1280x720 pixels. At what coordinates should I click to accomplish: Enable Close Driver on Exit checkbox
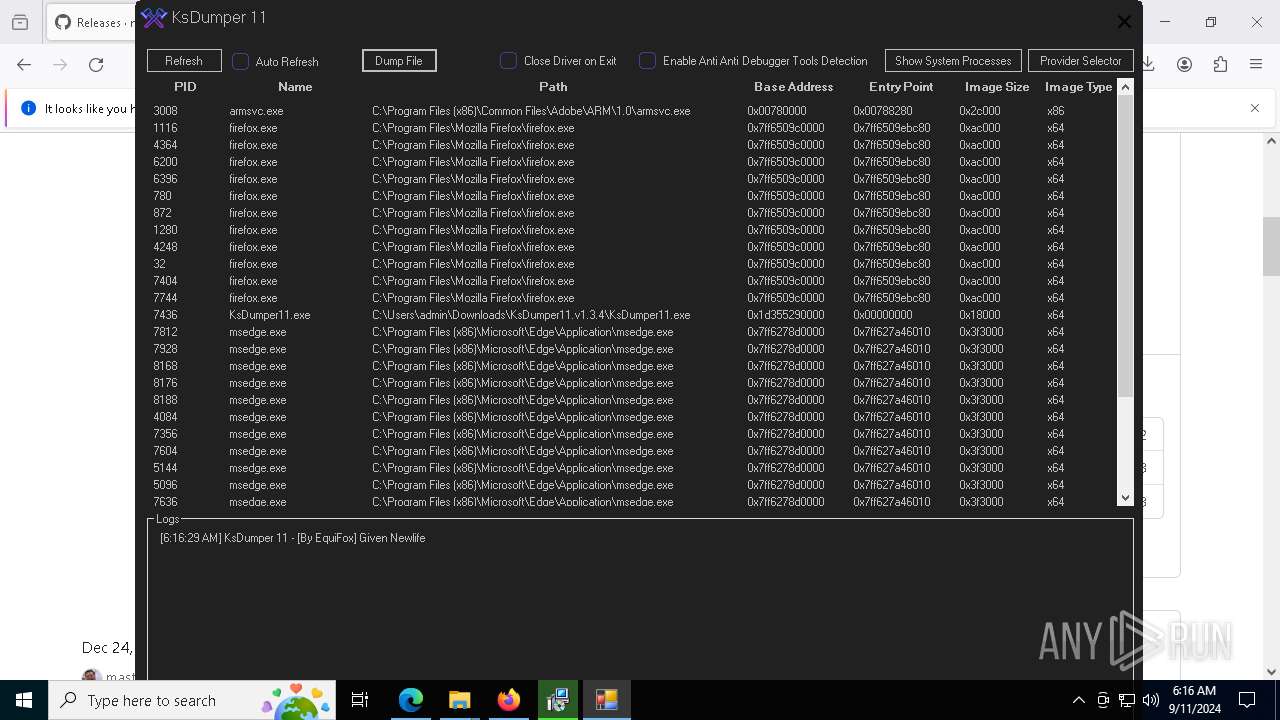[x=508, y=61]
